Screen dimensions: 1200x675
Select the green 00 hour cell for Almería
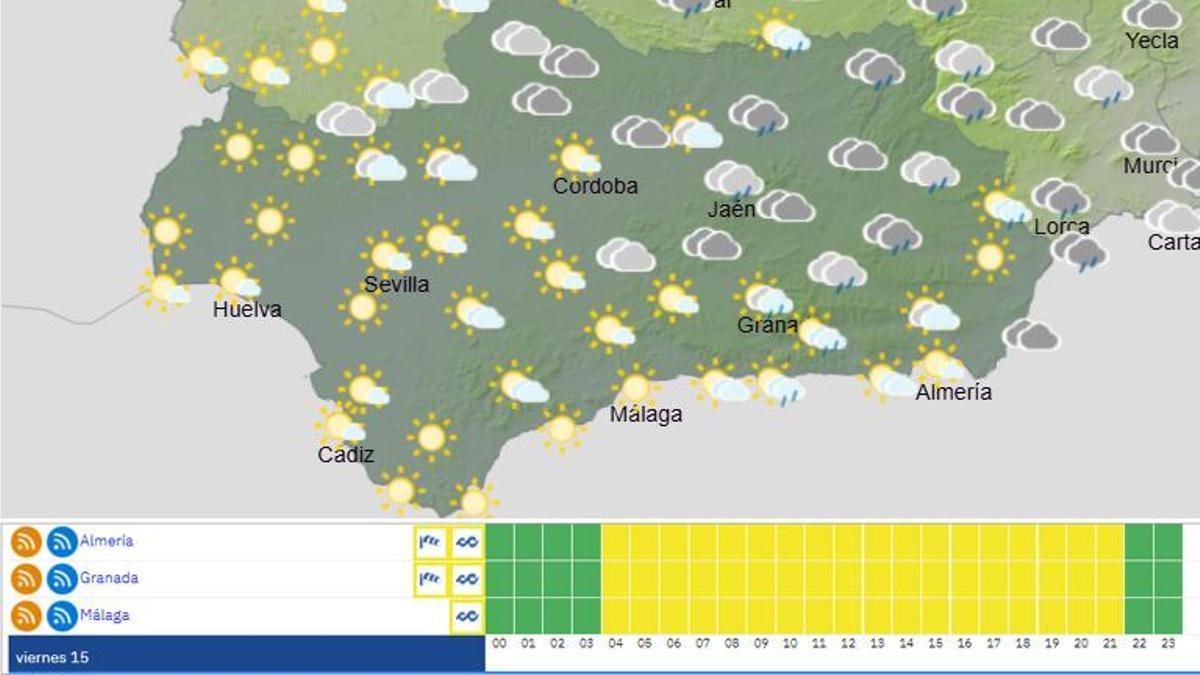[x=500, y=542]
